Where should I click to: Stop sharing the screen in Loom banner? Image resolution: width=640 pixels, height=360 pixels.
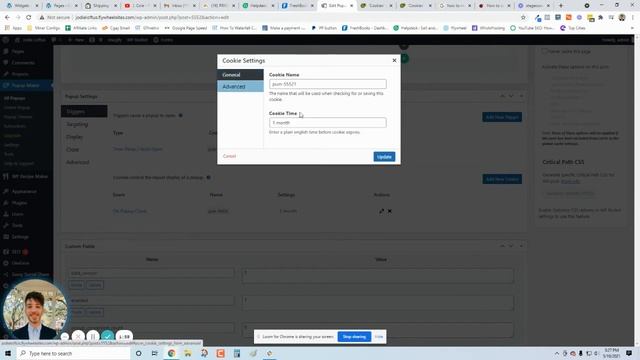point(354,337)
